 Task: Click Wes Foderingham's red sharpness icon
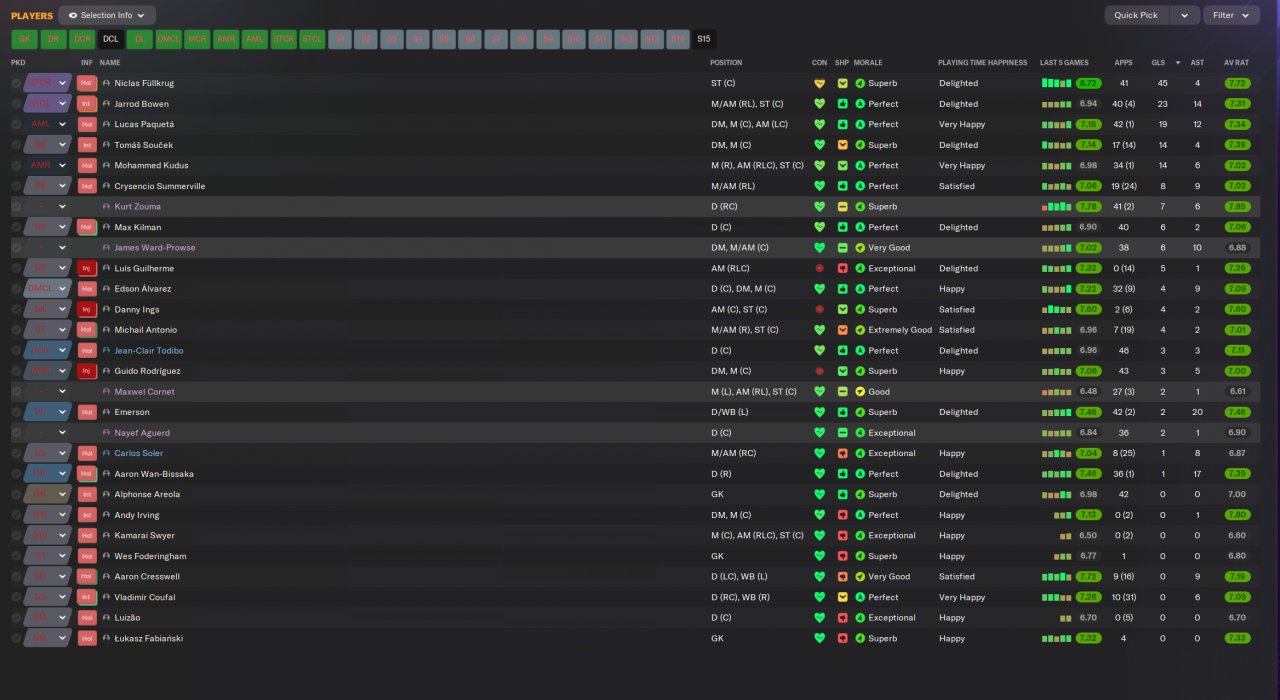tap(842, 556)
